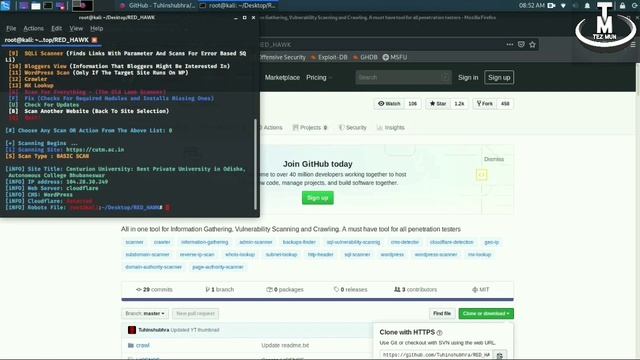Toggle the Clone or download dropdown

(x=486, y=313)
